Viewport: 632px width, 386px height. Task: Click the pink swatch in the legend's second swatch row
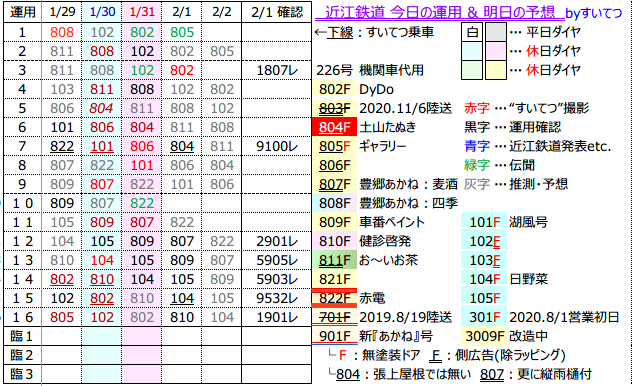(496, 51)
